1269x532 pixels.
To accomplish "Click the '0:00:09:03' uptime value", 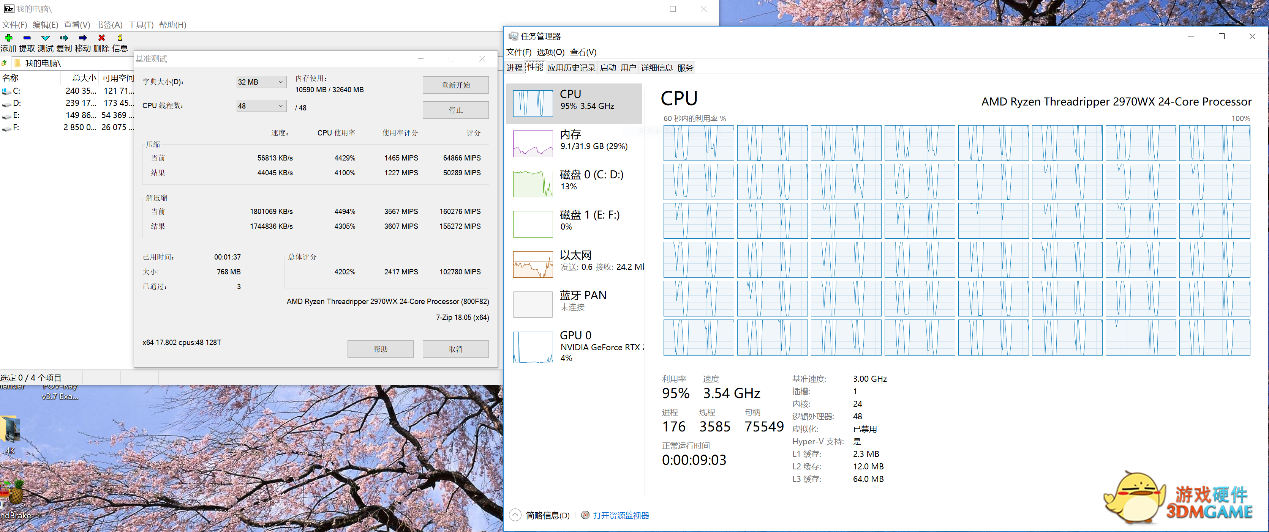I will [x=694, y=460].
